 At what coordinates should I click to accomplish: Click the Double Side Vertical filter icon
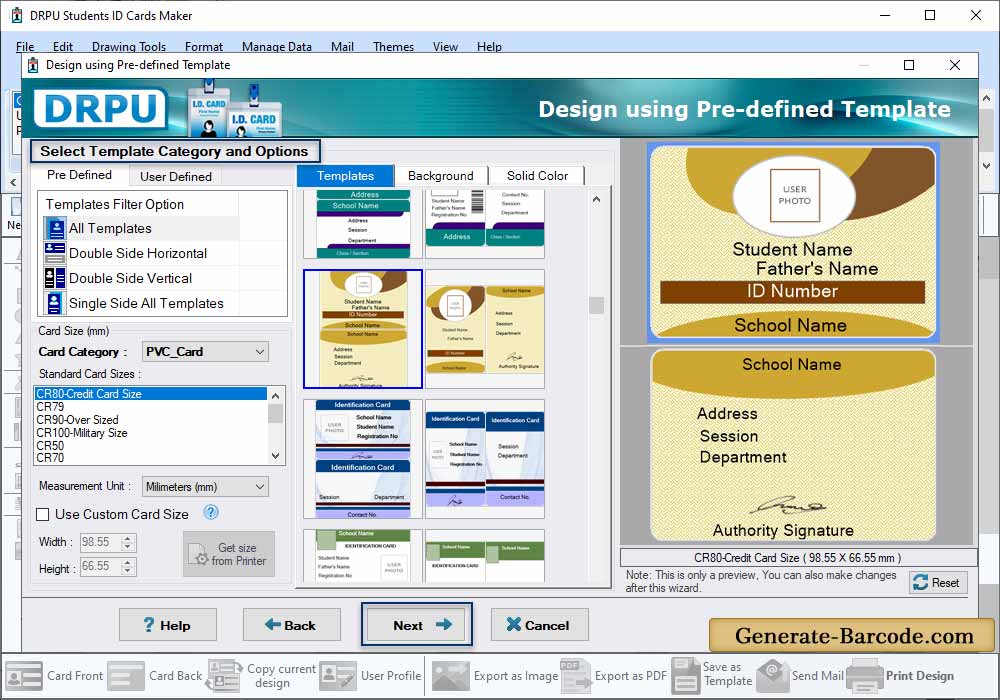click(x=55, y=278)
